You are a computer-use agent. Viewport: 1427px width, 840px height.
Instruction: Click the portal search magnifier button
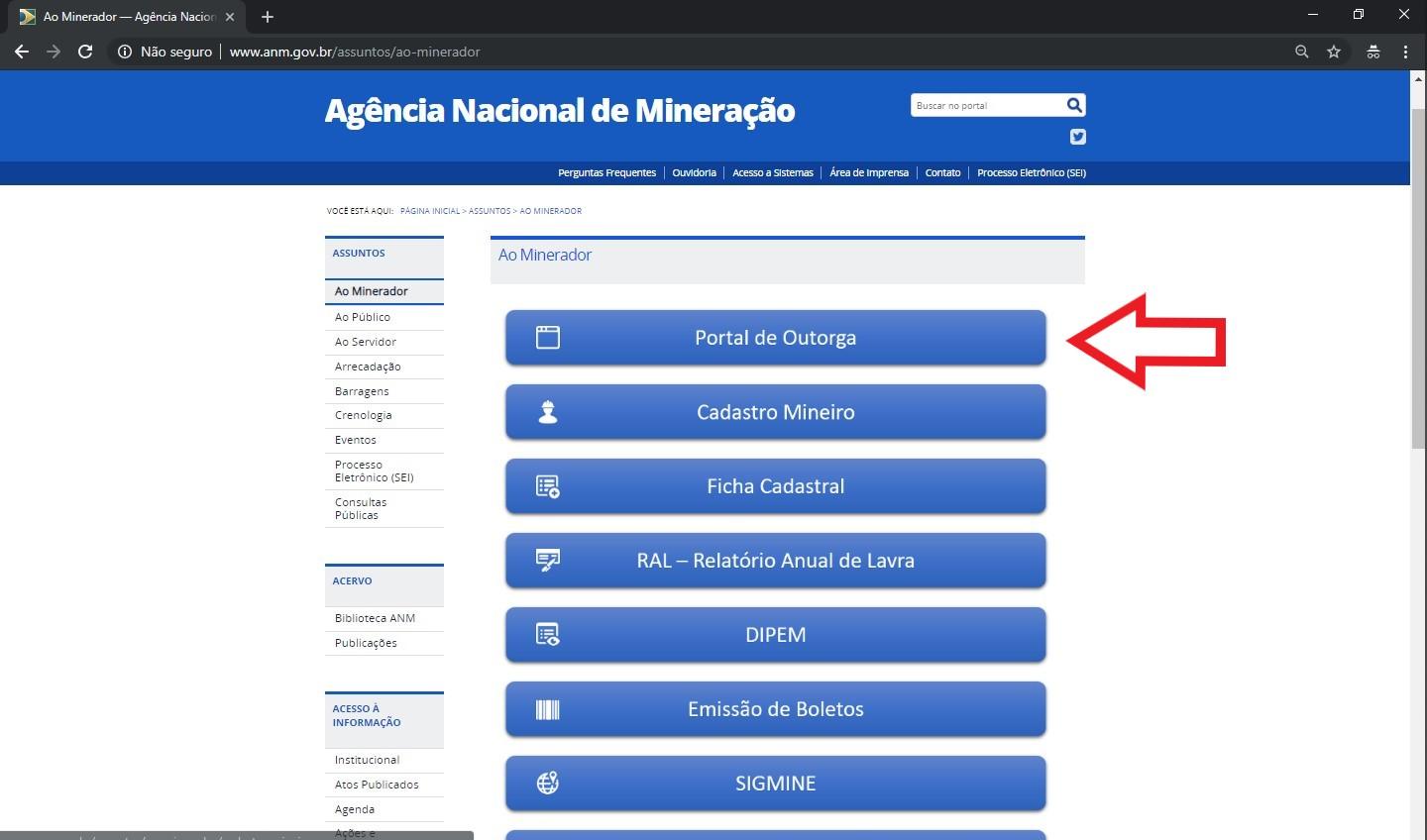coord(1074,105)
